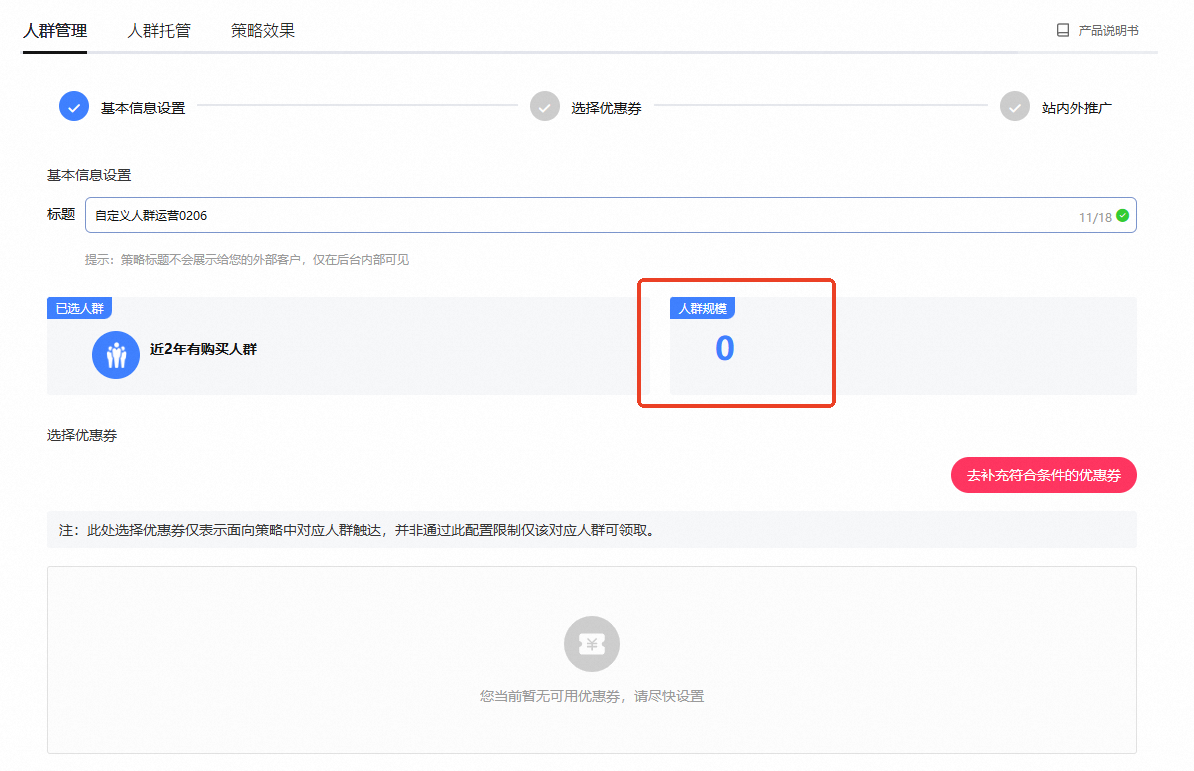Viewport: 1194px width, 771px height.
Task: Click the grey step icon for 站内外推广
Action: (x=1014, y=107)
